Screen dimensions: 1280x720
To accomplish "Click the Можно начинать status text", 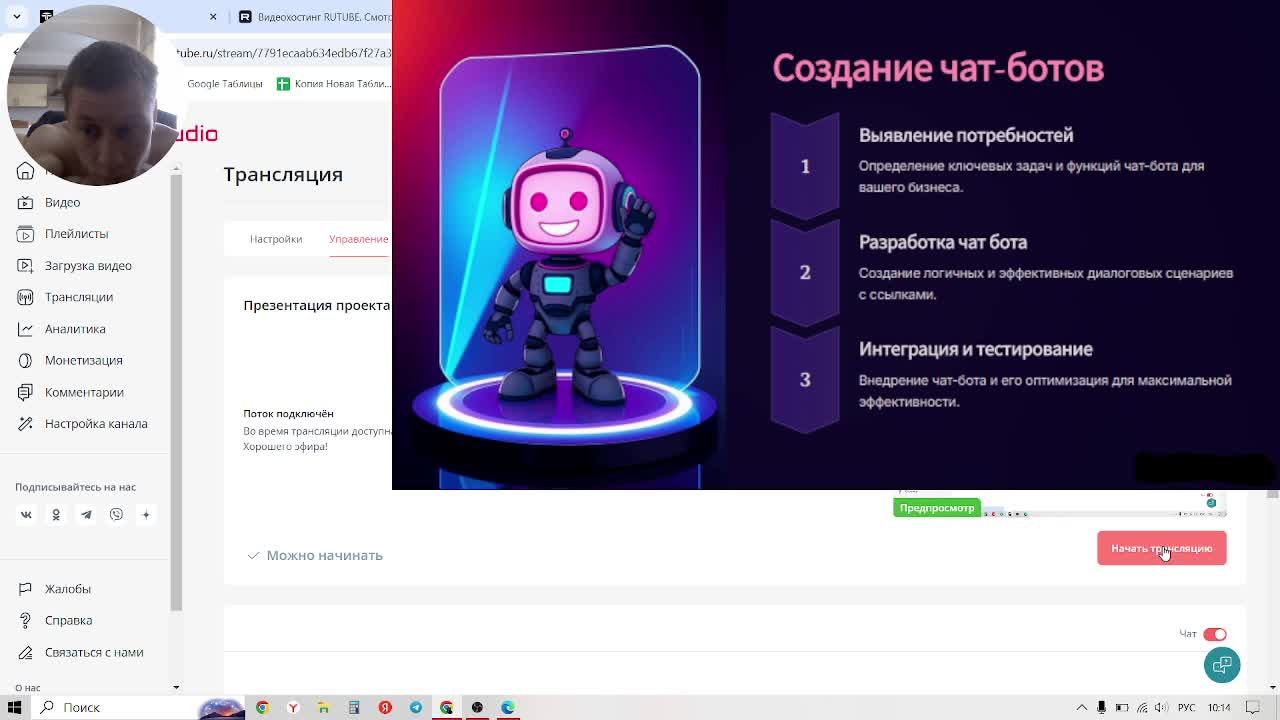I will point(324,555).
